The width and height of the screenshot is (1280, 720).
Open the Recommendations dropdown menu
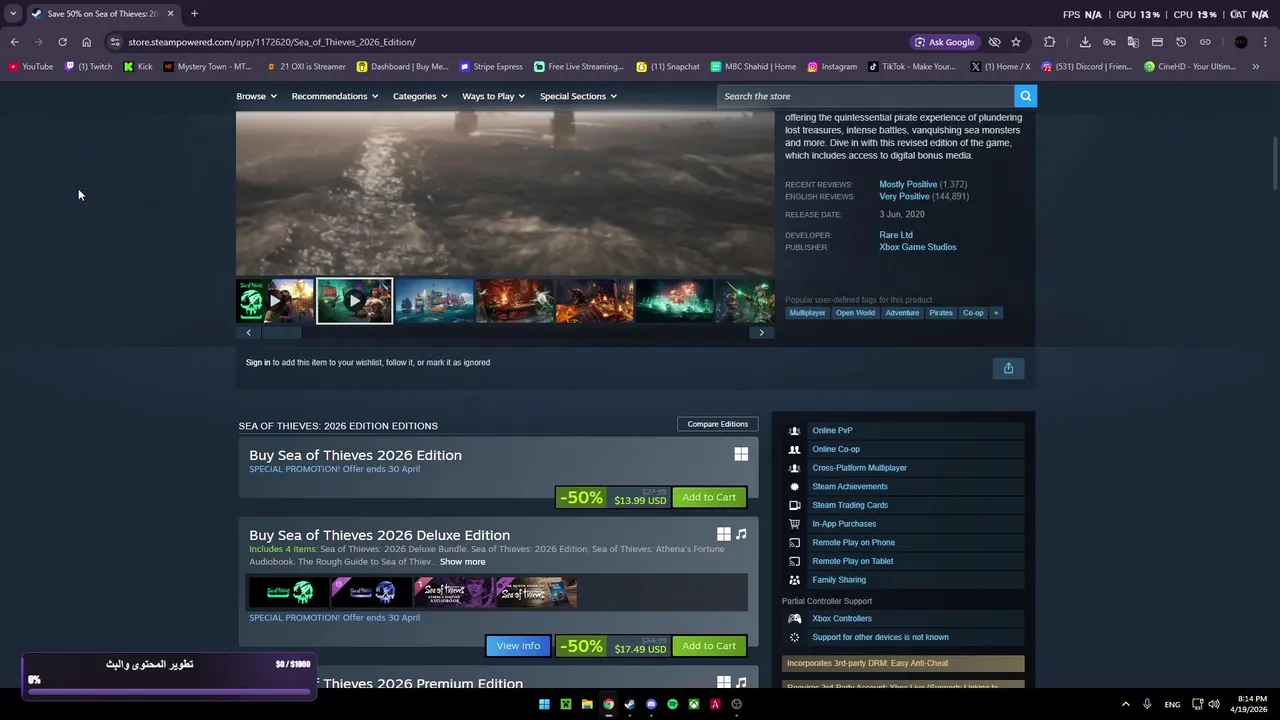tap(335, 96)
